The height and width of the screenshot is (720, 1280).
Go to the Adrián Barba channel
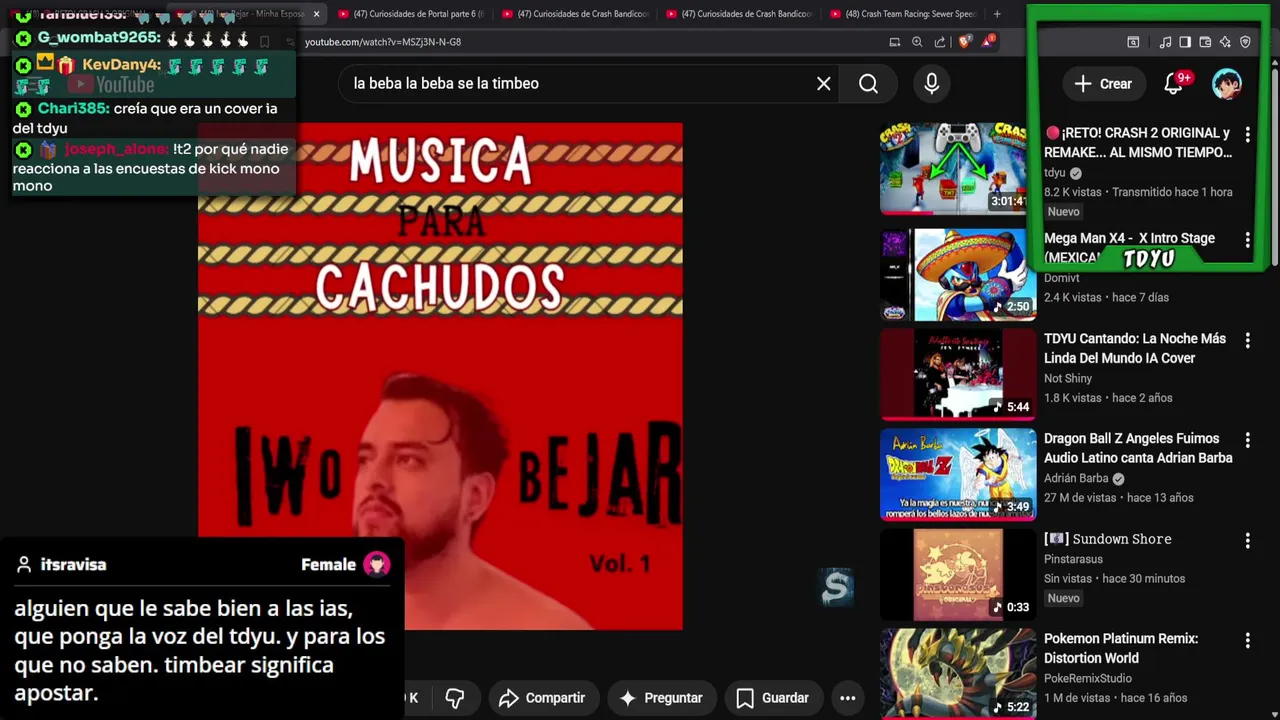click(1076, 478)
